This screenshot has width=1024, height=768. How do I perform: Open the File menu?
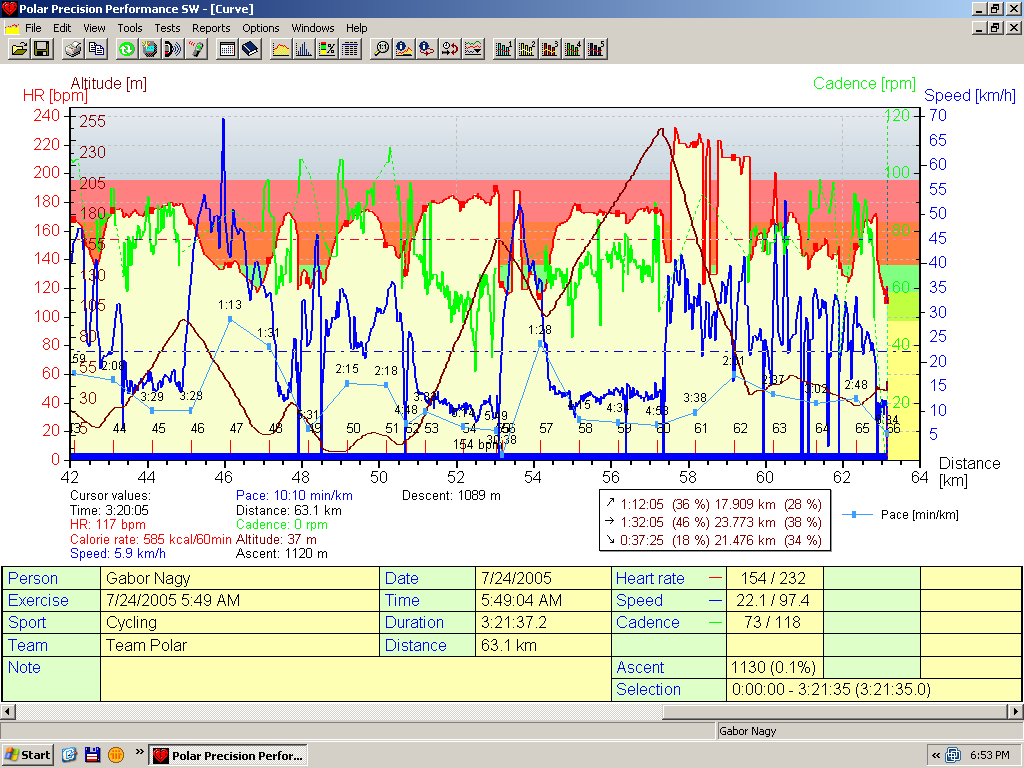click(x=33, y=28)
